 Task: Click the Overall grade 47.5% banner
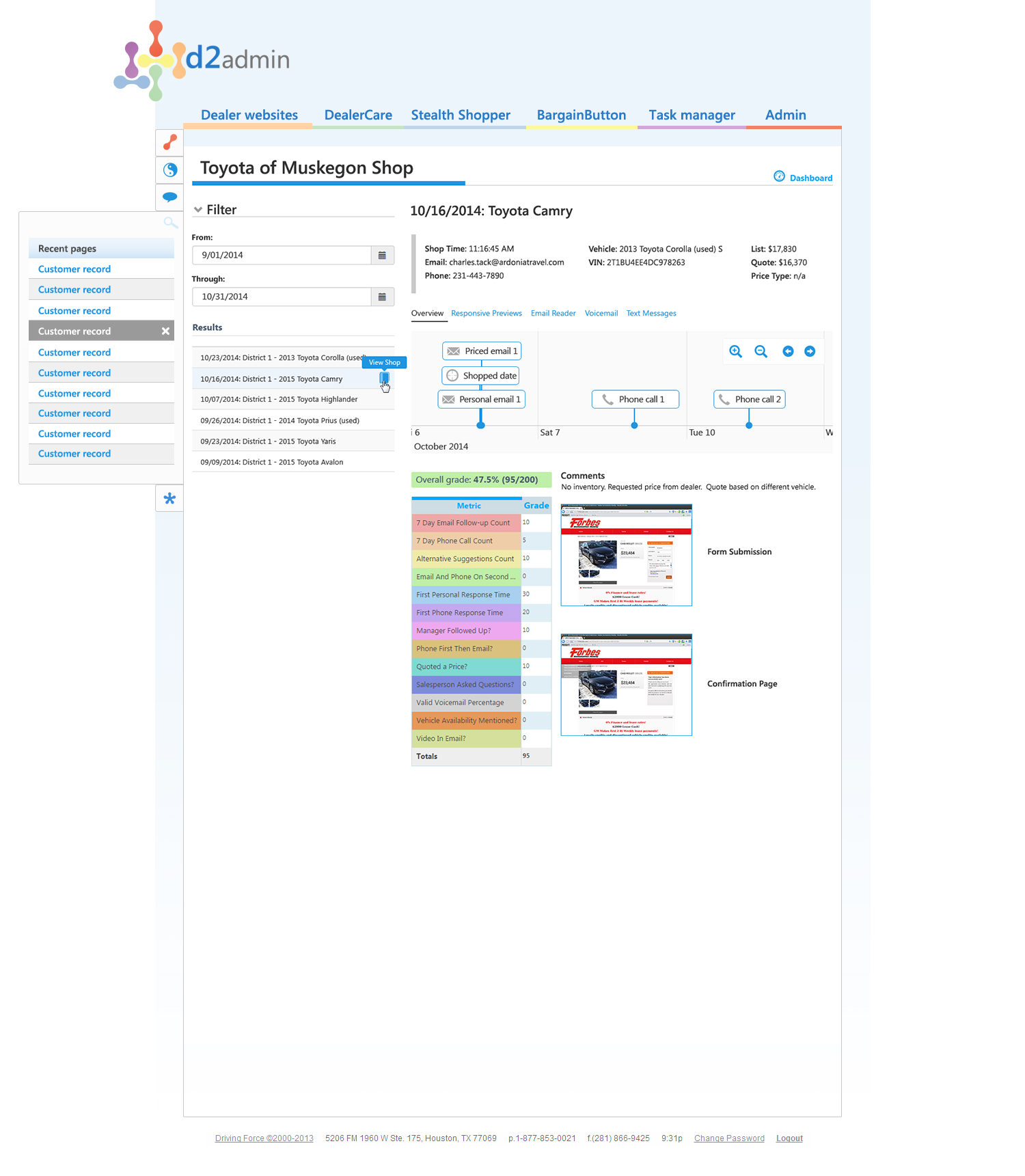481,480
